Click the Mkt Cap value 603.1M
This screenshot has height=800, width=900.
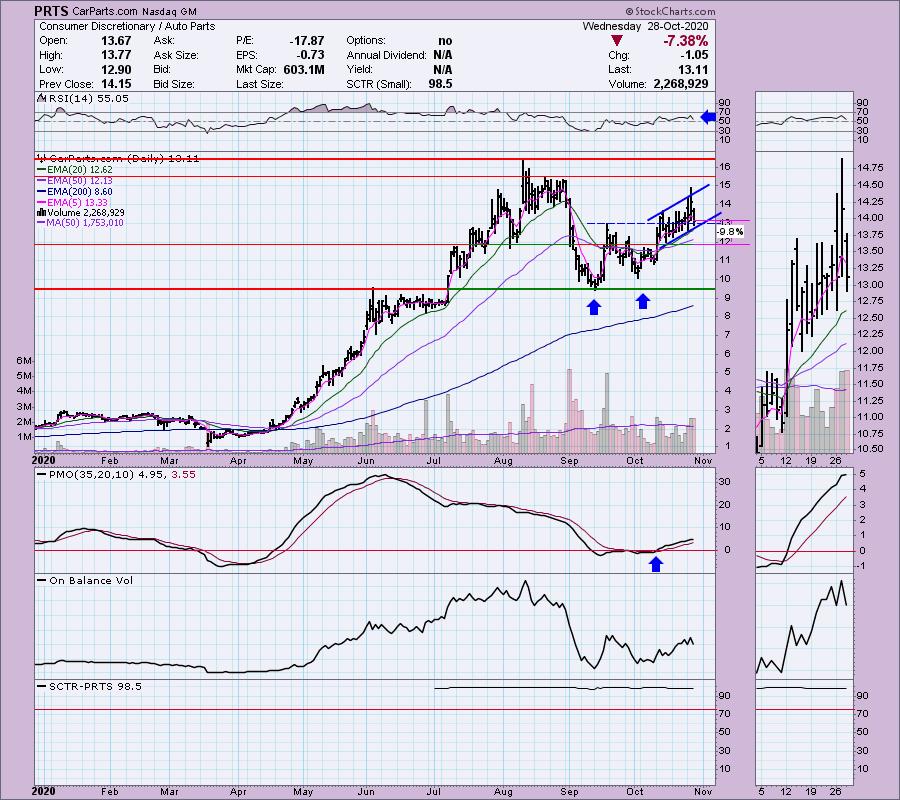[x=304, y=69]
